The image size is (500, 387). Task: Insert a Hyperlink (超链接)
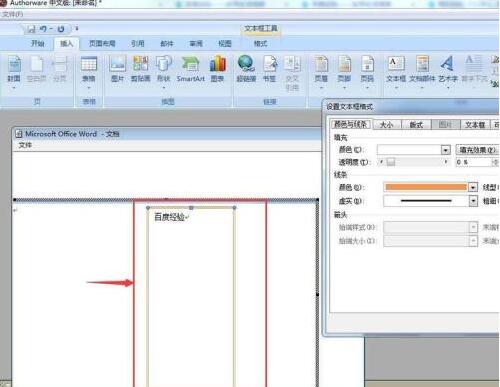click(x=246, y=69)
